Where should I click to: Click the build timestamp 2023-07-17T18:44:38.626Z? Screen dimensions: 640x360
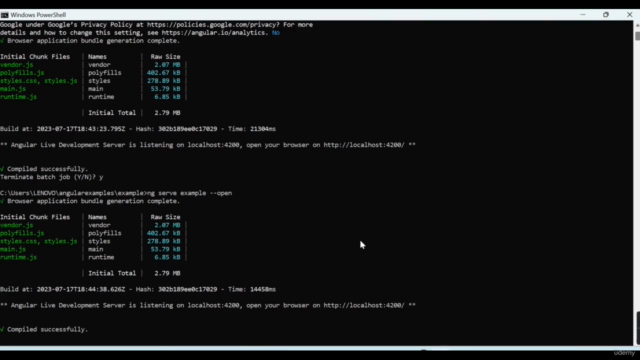pyautogui.click(x=81, y=289)
